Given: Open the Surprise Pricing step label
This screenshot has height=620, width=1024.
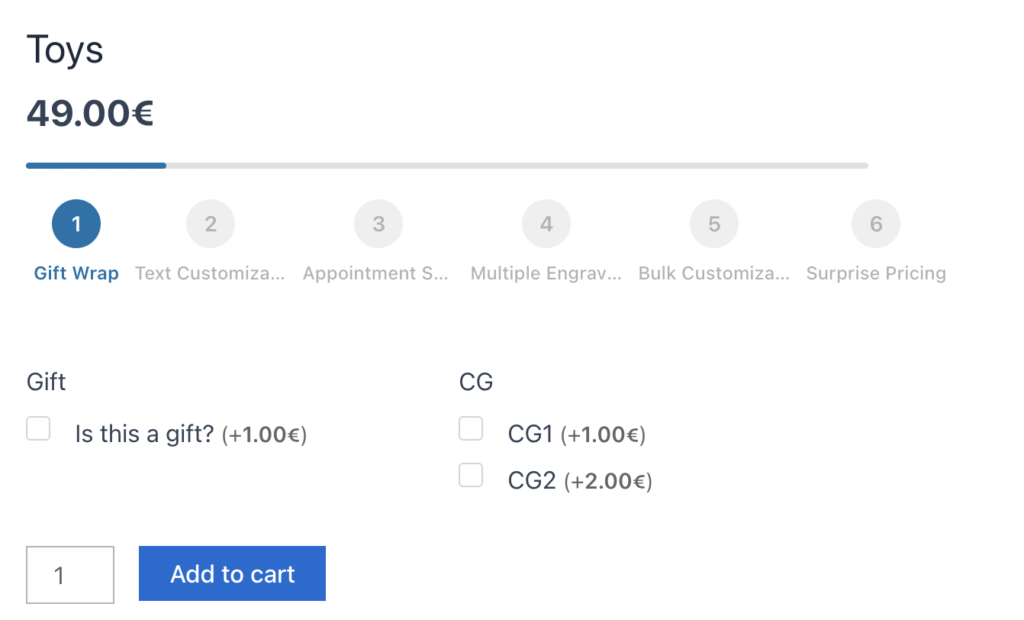Looking at the screenshot, I should coord(876,273).
